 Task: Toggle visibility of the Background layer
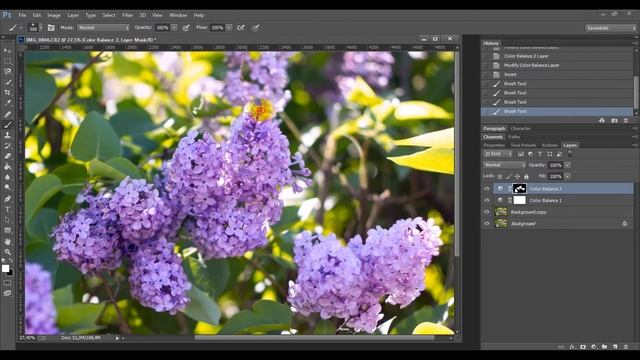pos(487,224)
